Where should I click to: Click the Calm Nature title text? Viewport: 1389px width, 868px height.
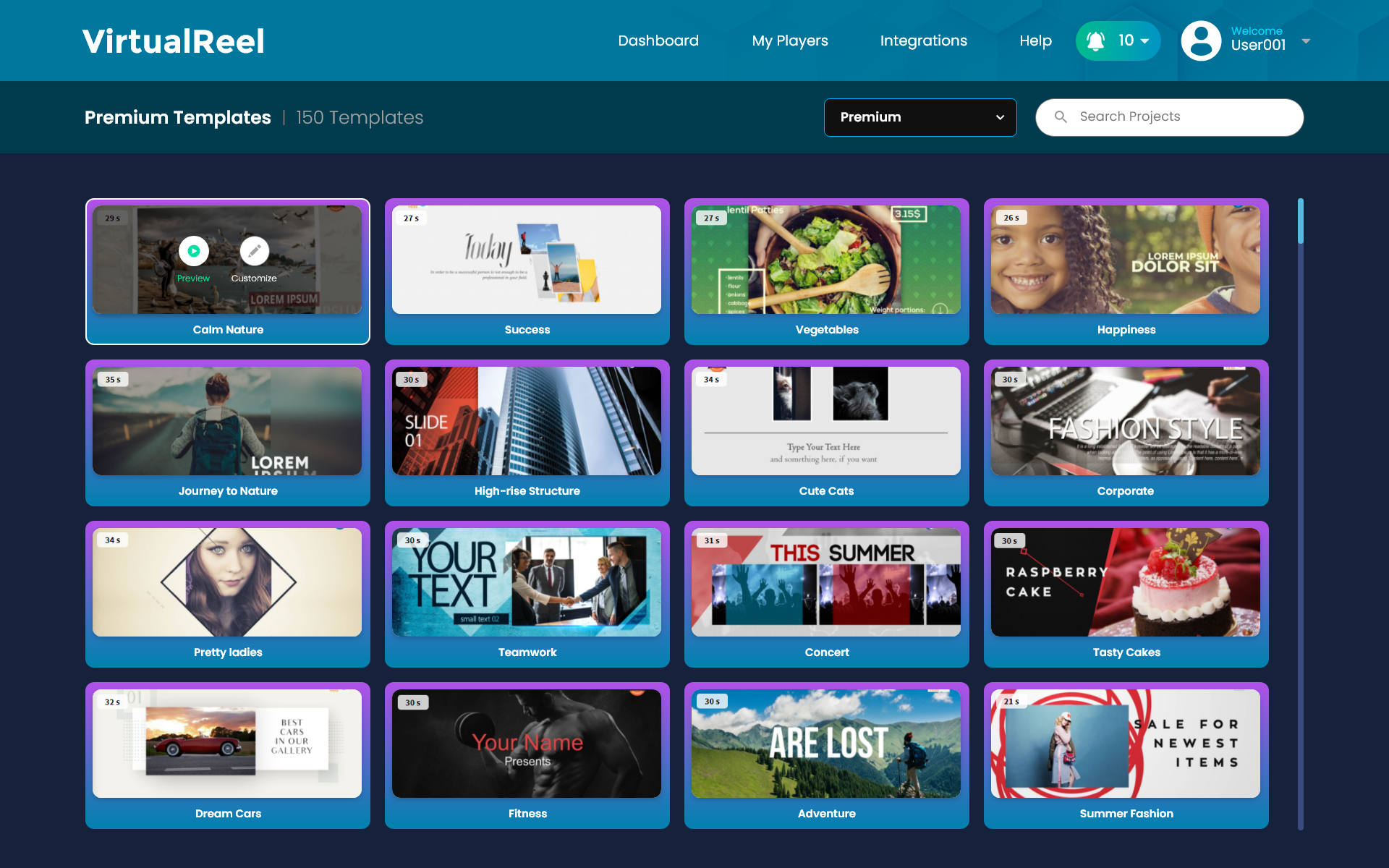point(228,329)
